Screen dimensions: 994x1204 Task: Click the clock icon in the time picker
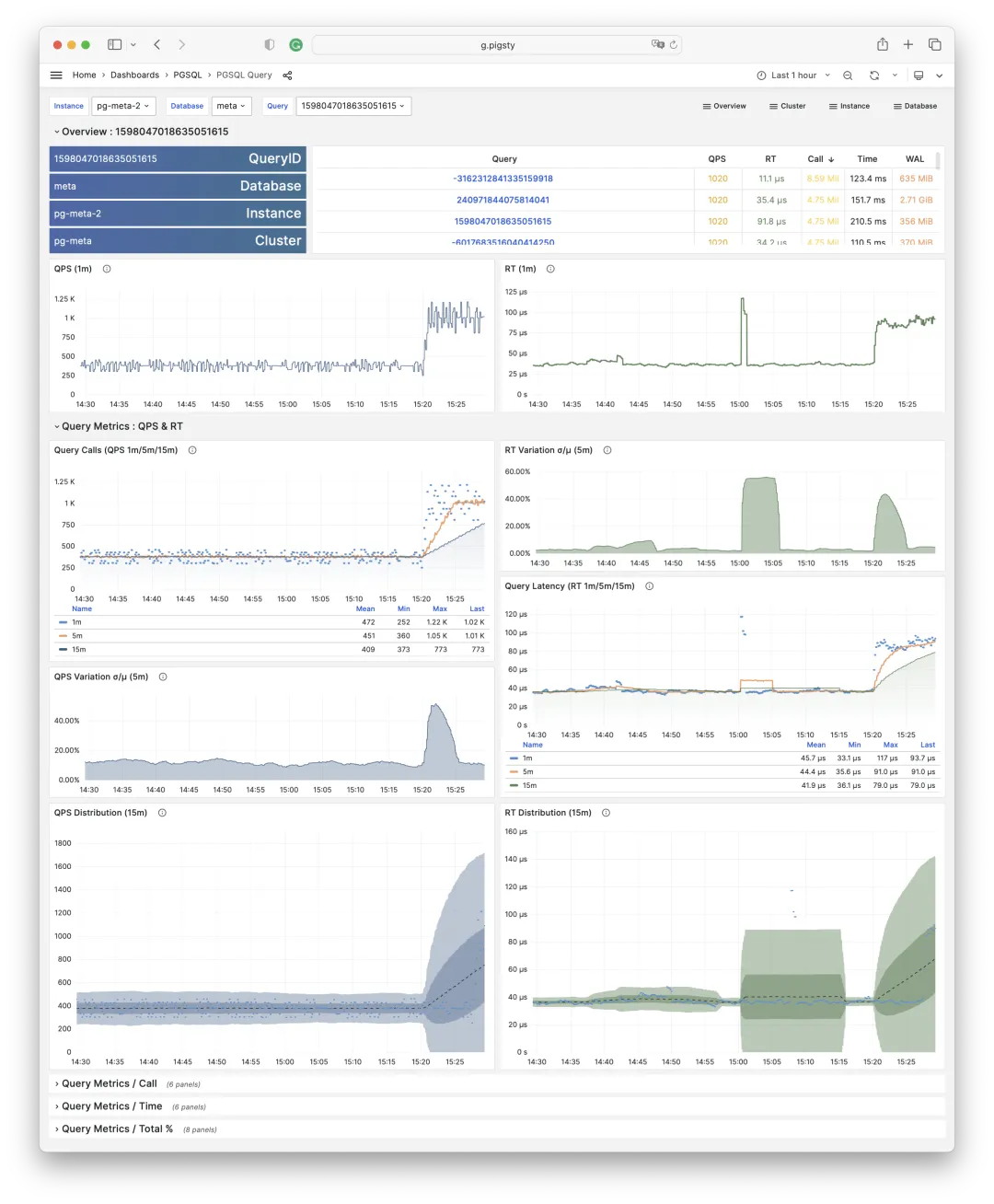click(x=761, y=75)
